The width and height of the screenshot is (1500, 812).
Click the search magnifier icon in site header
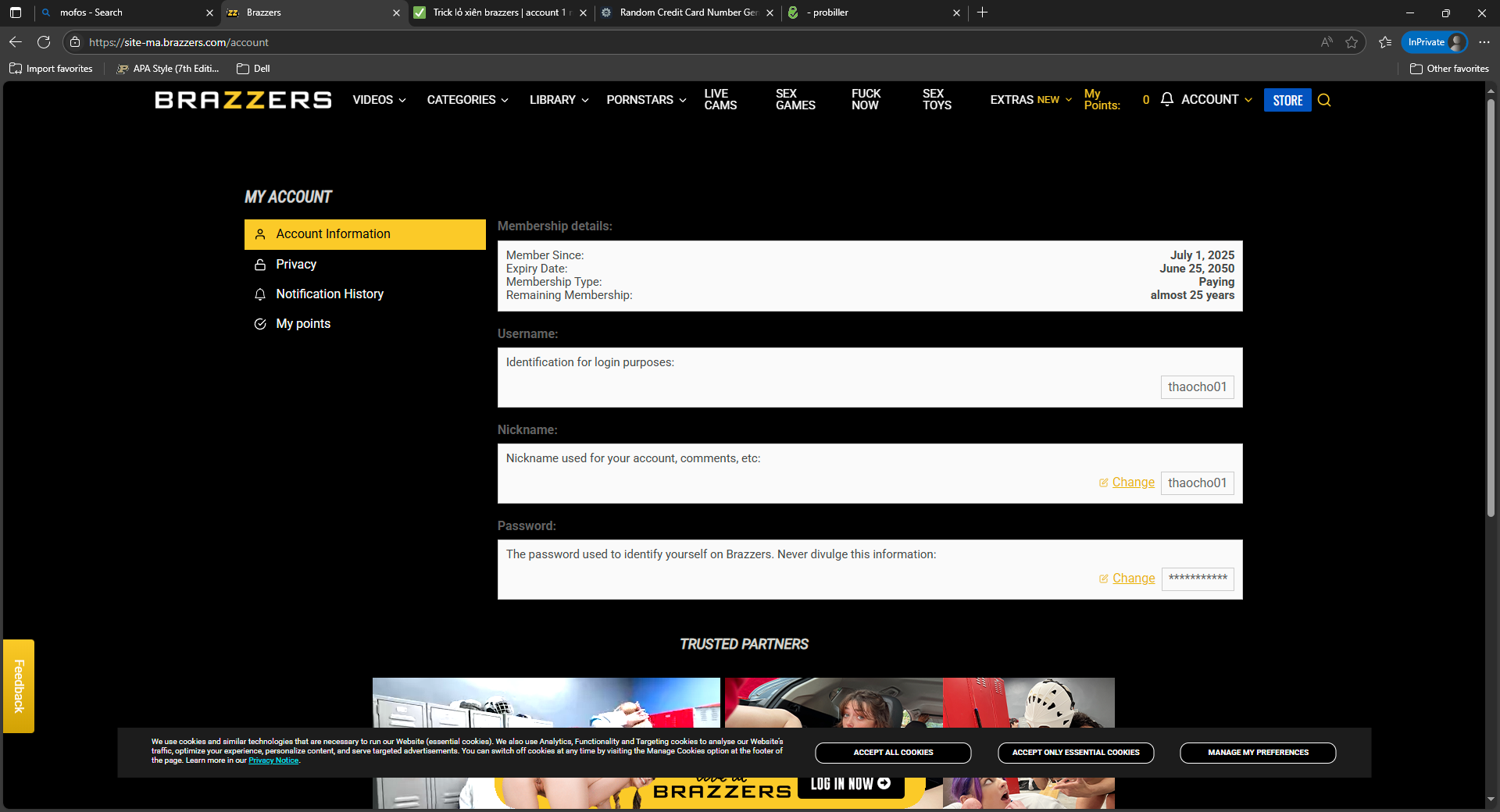coord(1324,100)
